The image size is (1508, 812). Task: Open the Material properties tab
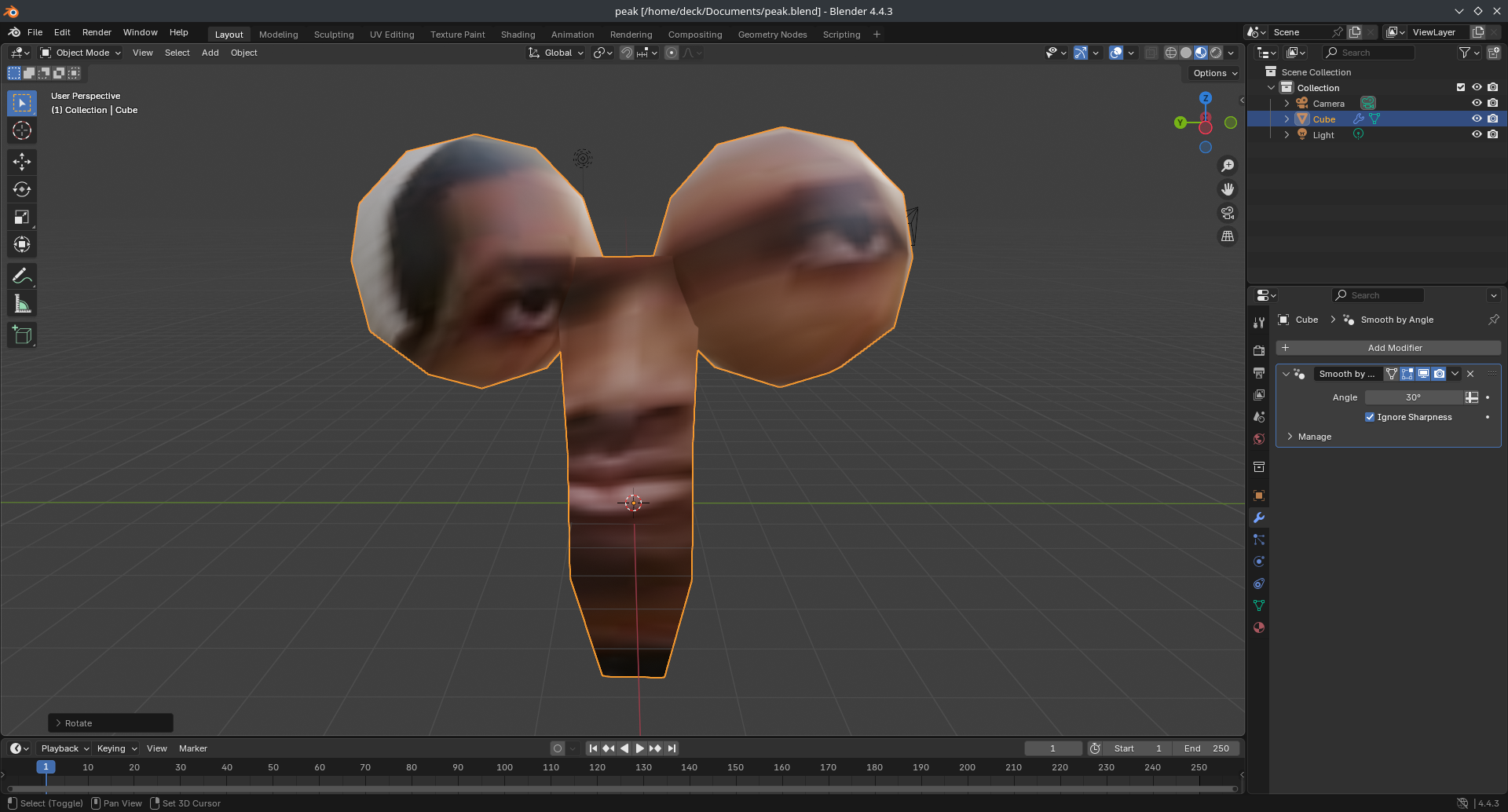coord(1259,627)
